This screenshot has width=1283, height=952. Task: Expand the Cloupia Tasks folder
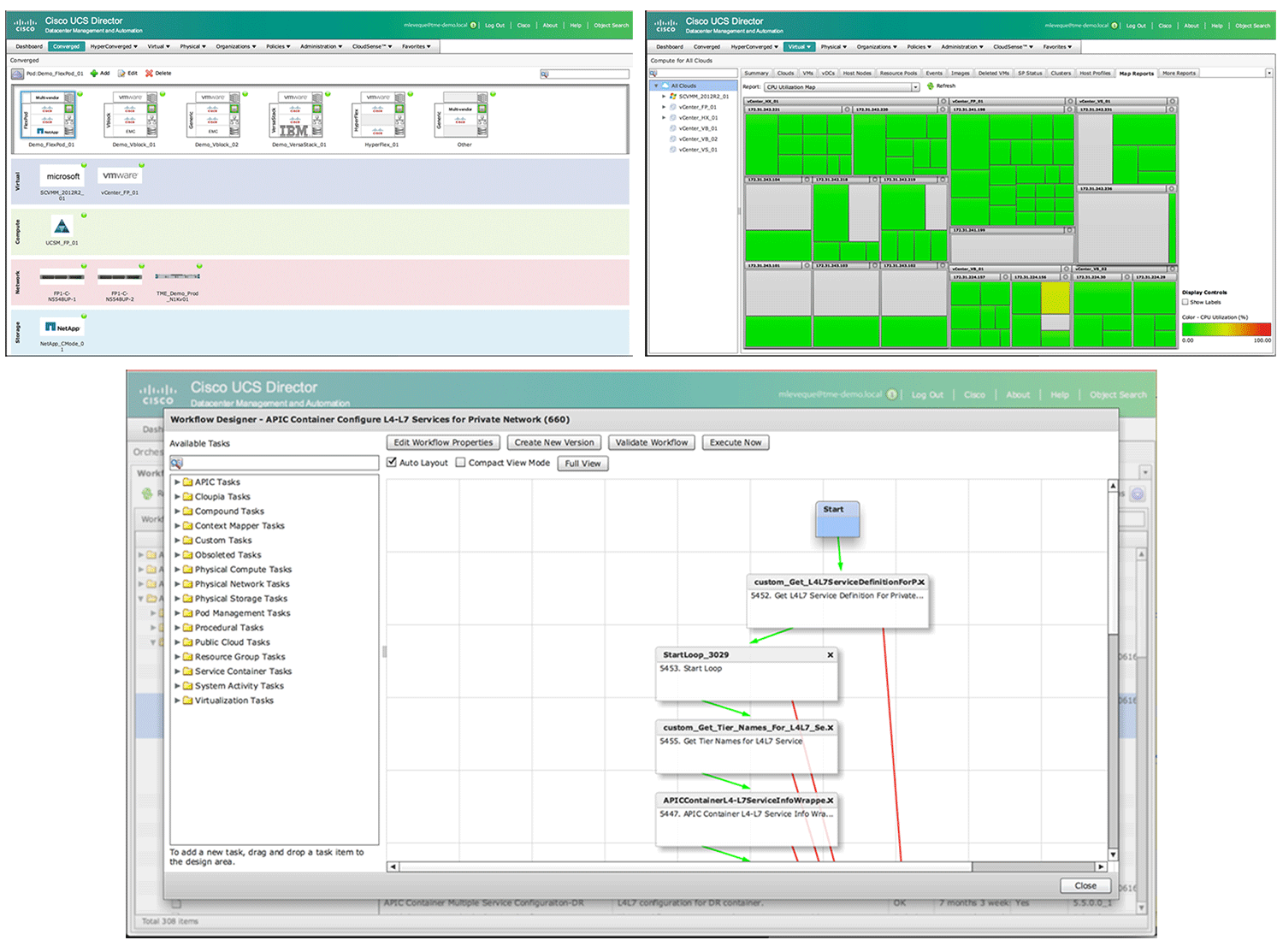coord(177,496)
